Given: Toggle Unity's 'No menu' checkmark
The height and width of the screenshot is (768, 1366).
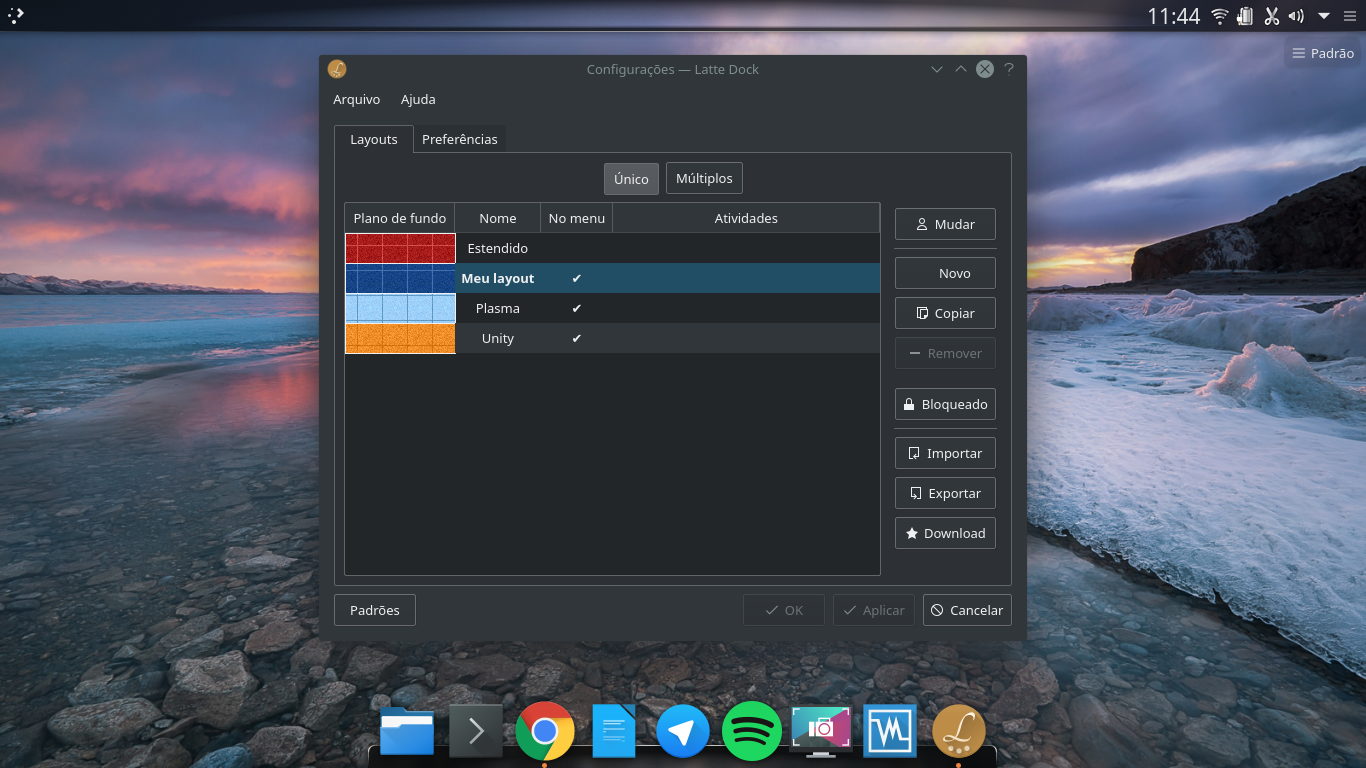Looking at the screenshot, I should [x=577, y=338].
